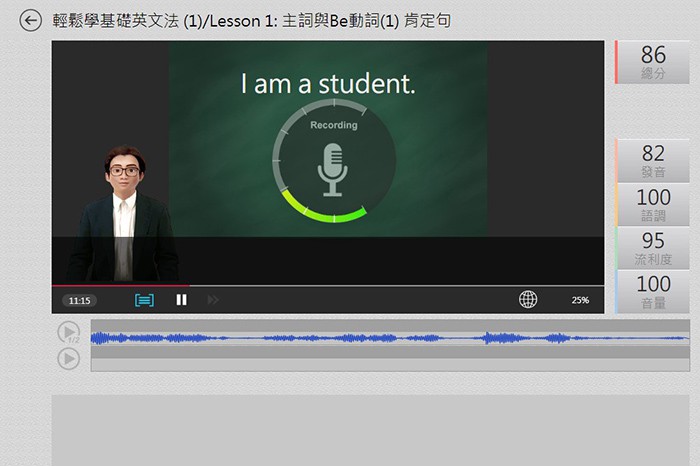Play the first waveform audio track

point(68,332)
